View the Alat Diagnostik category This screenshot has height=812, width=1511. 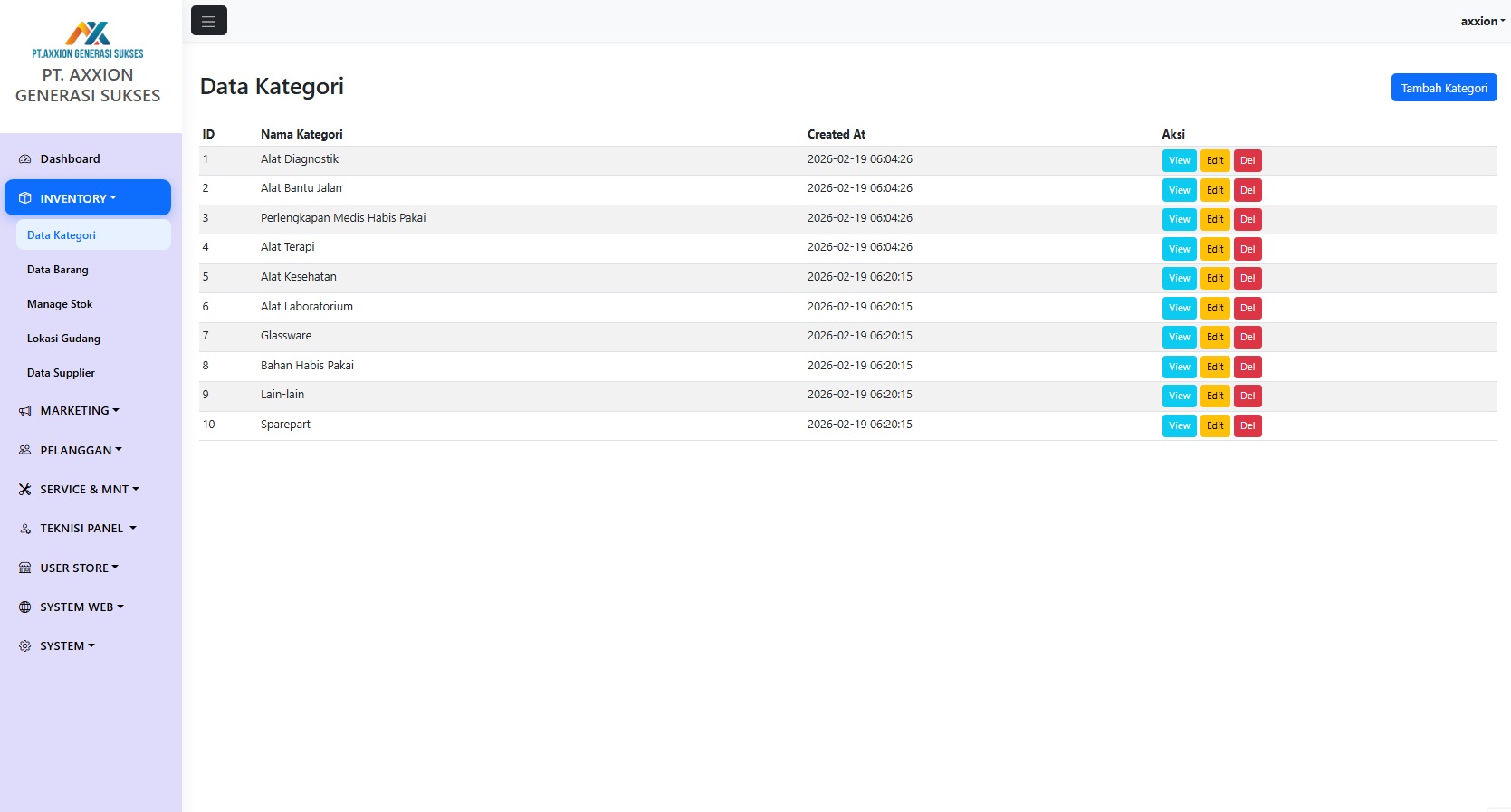point(1179,161)
